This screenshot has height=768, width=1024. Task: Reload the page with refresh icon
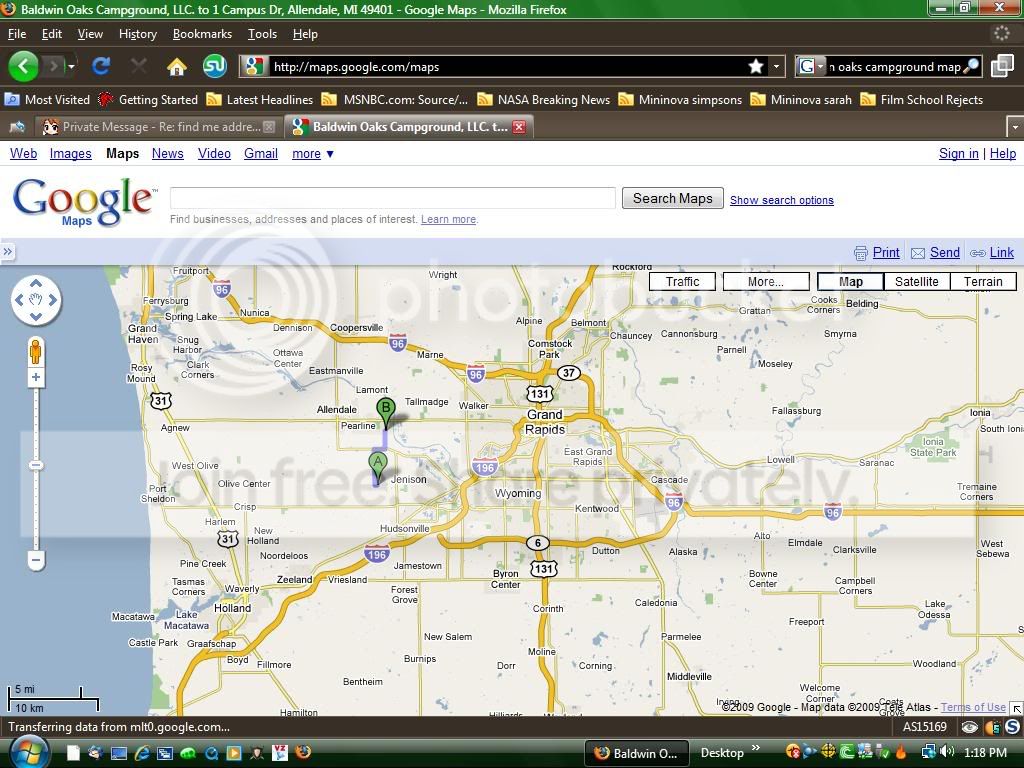pyautogui.click(x=101, y=65)
